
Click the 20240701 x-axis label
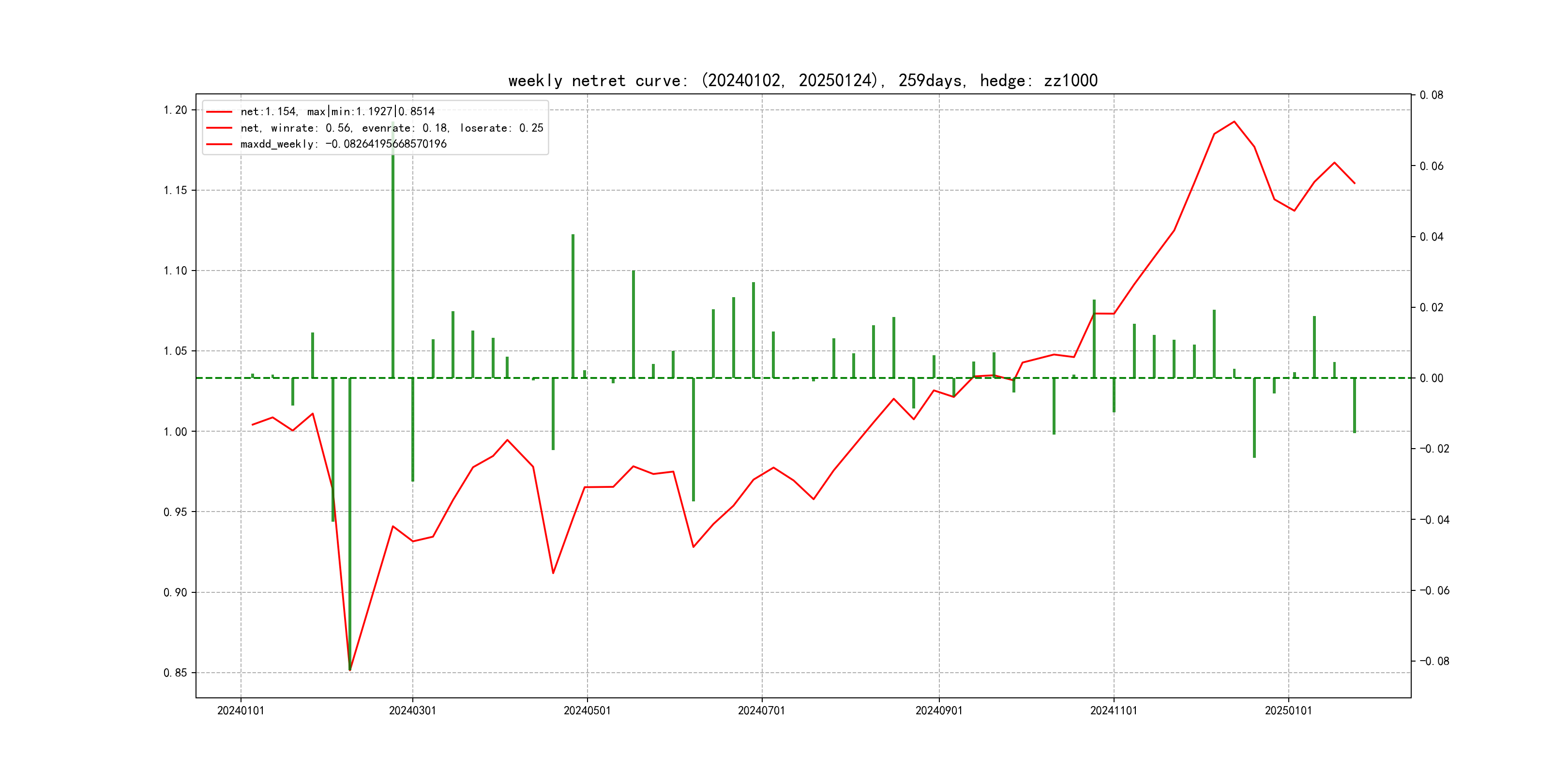761,710
